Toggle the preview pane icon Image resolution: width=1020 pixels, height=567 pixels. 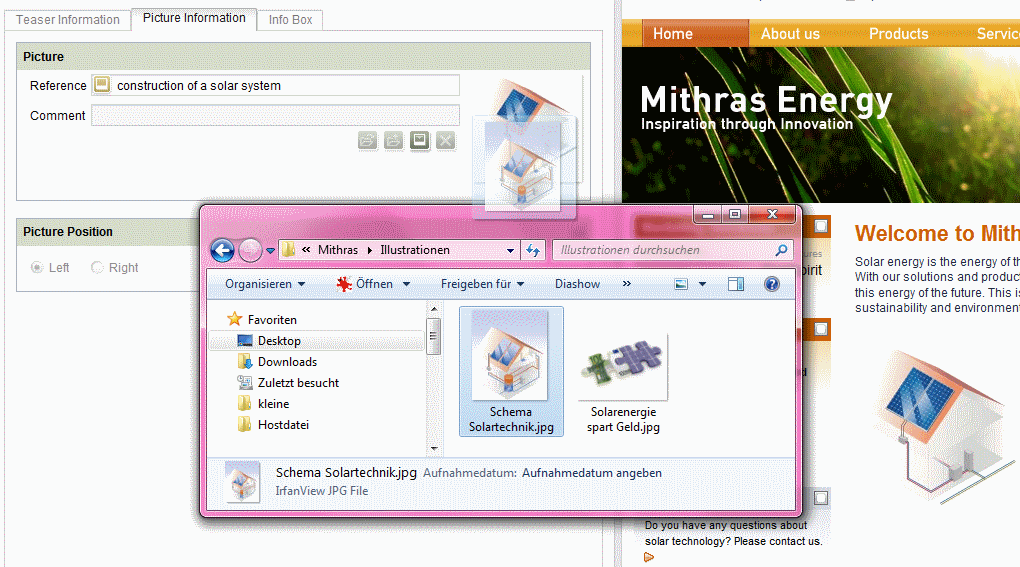[736, 284]
